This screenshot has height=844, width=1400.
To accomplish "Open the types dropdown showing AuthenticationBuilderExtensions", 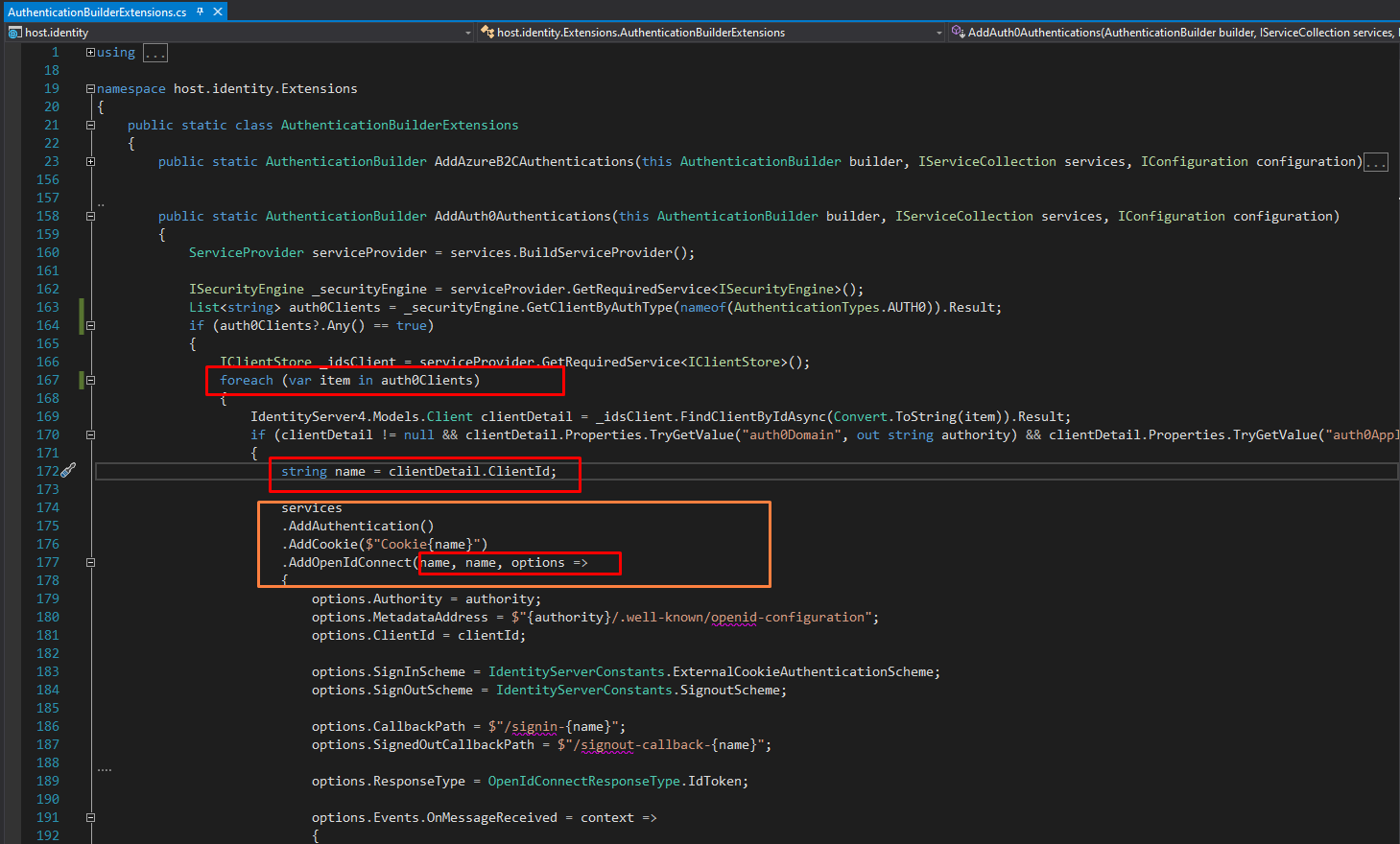I will pyautogui.click(x=937, y=32).
